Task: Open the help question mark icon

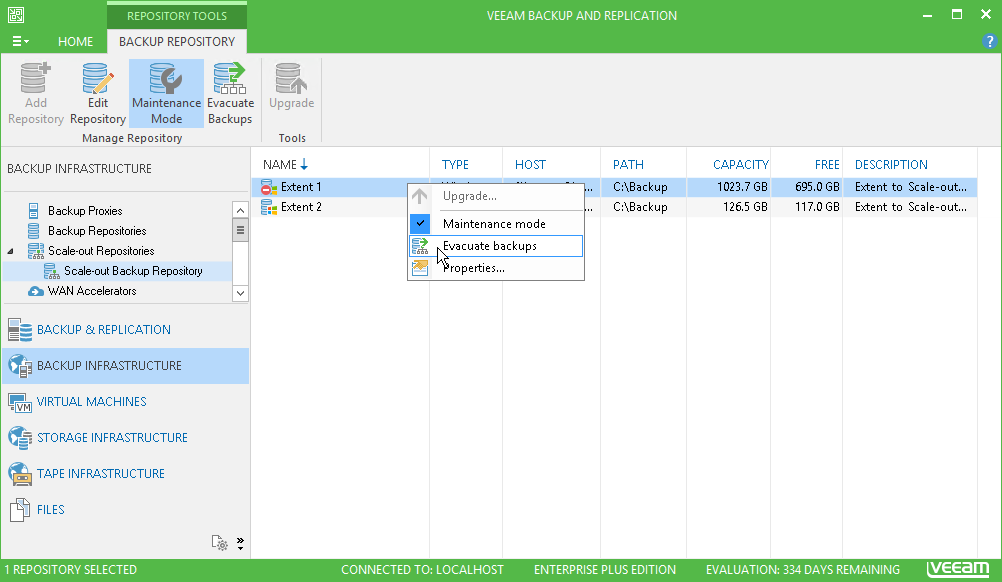Action: 989,42
